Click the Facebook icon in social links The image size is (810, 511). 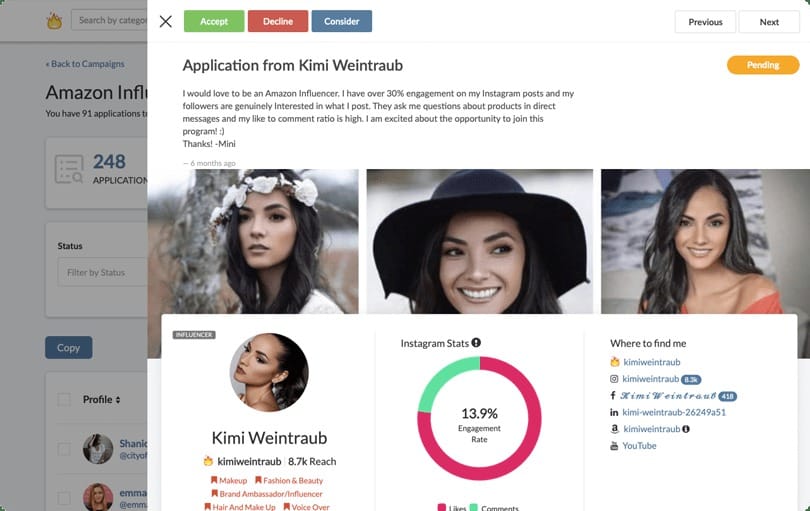tap(615, 396)
